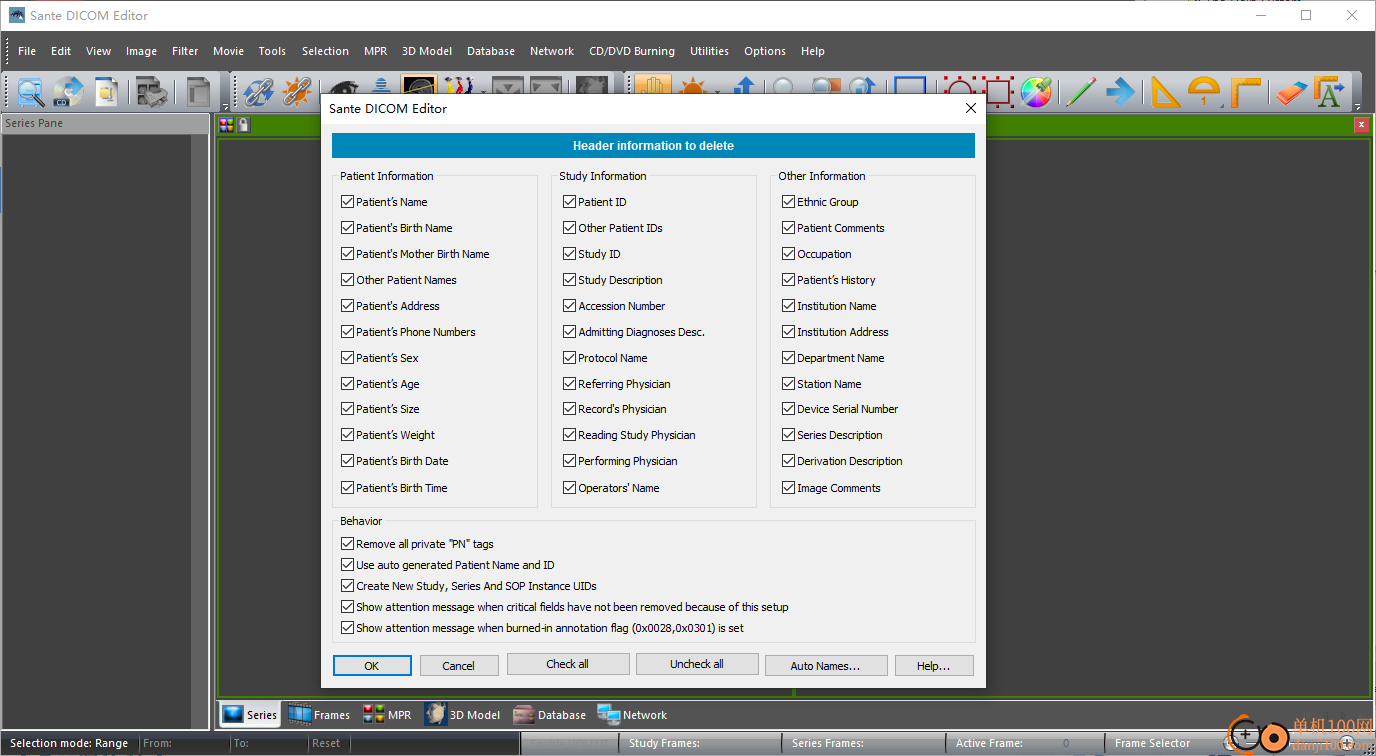Expand far-right toolbar overflow arrow
The height and width of the screenshot is (756, 1376).
pos(1357,106)
